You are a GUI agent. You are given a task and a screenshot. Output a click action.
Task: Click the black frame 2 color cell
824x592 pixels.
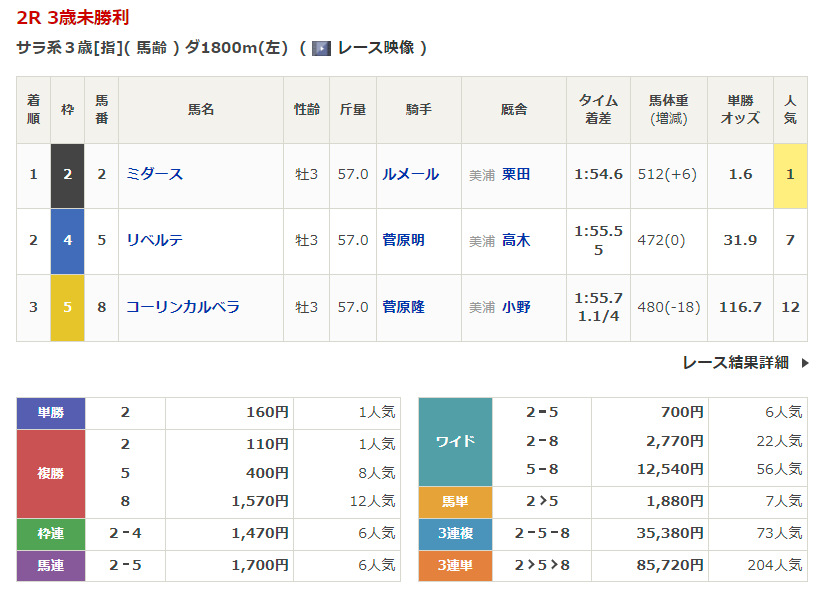pos(68,174)
